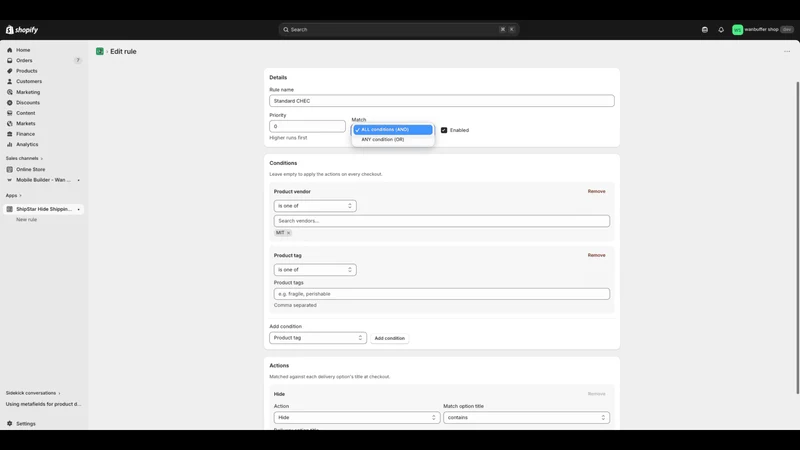This screenshot has width=800, height=450.
Task: Expand Sidekick conversations
Action: [x=33, y=393]
